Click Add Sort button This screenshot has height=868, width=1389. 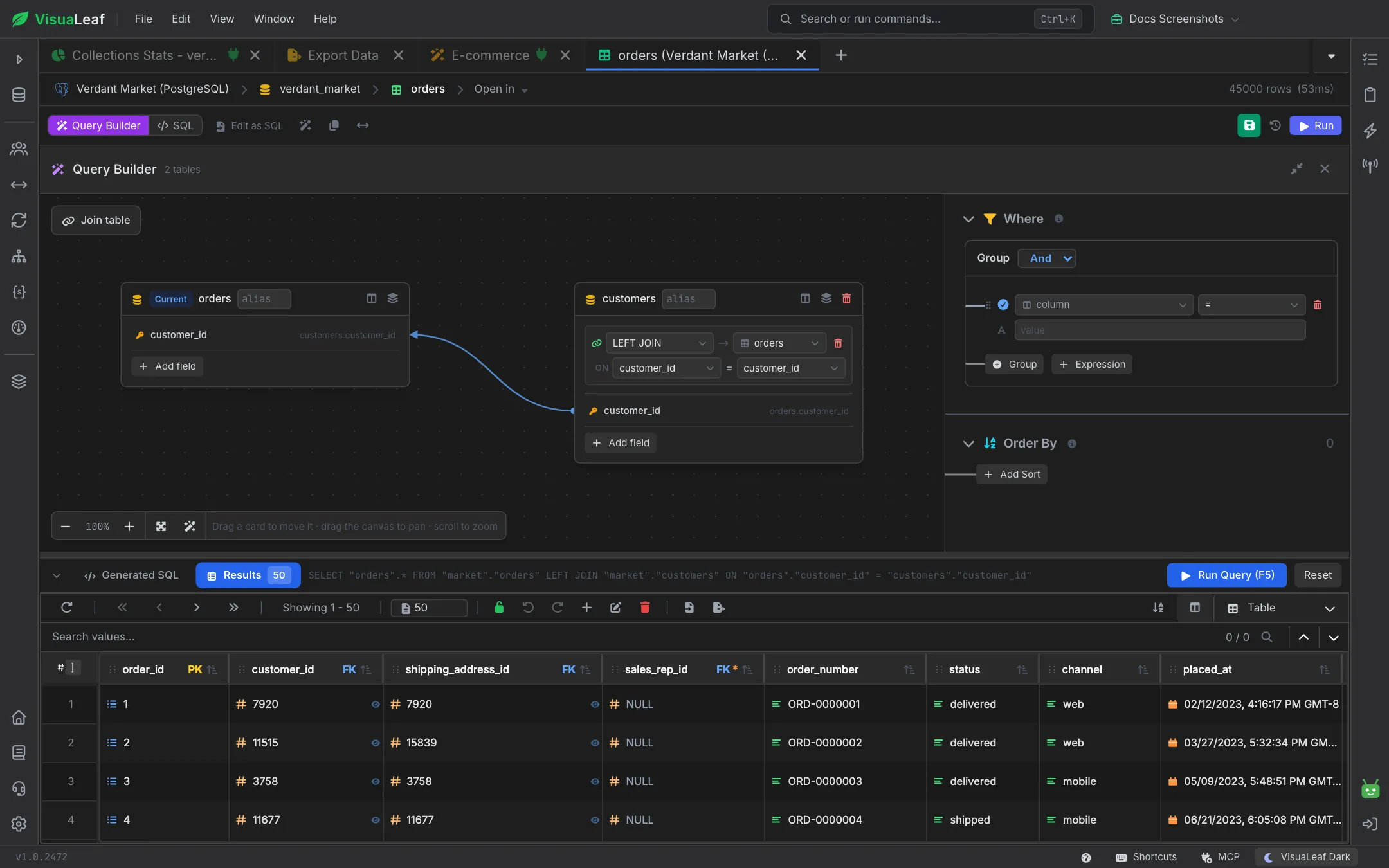(1012, 475)
